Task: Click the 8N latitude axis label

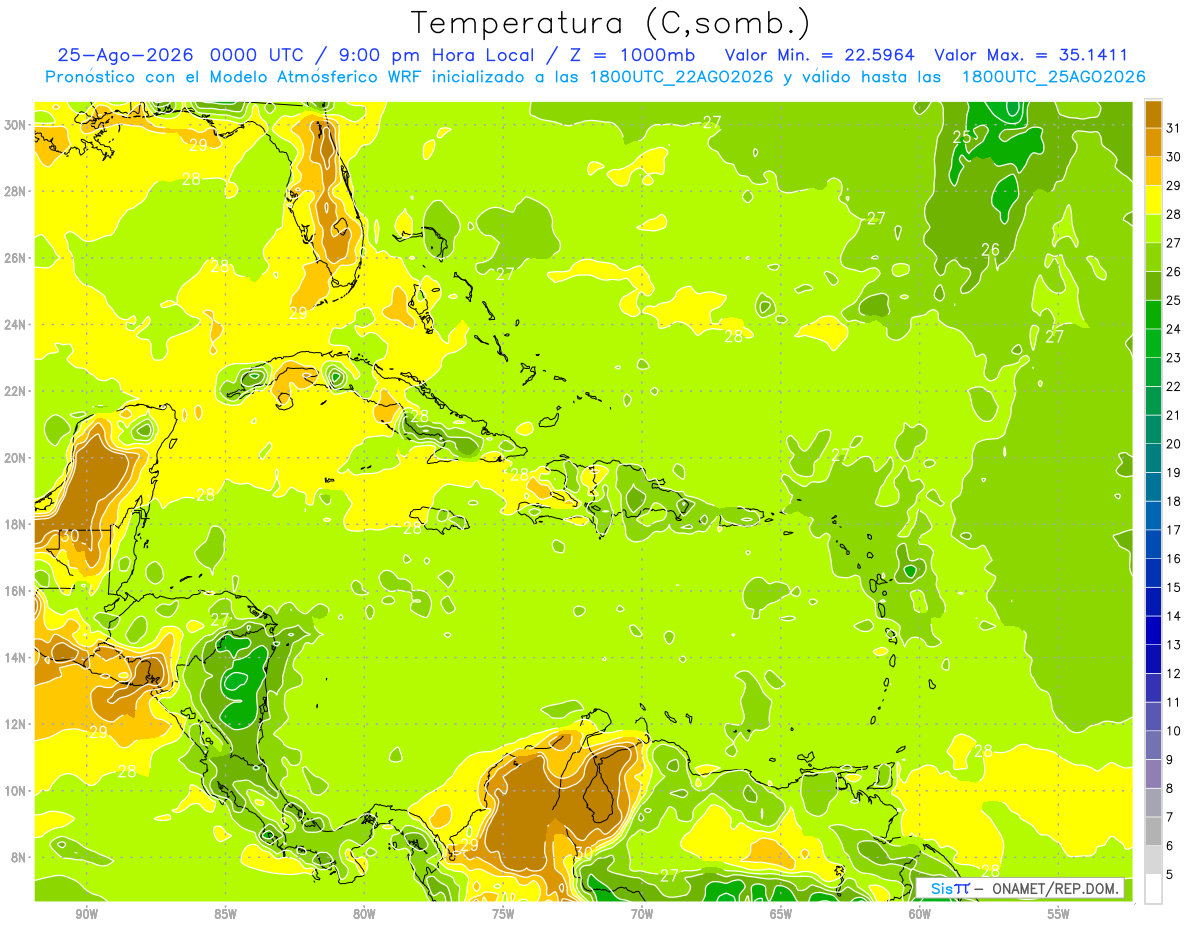Action: tap(19, 857)
